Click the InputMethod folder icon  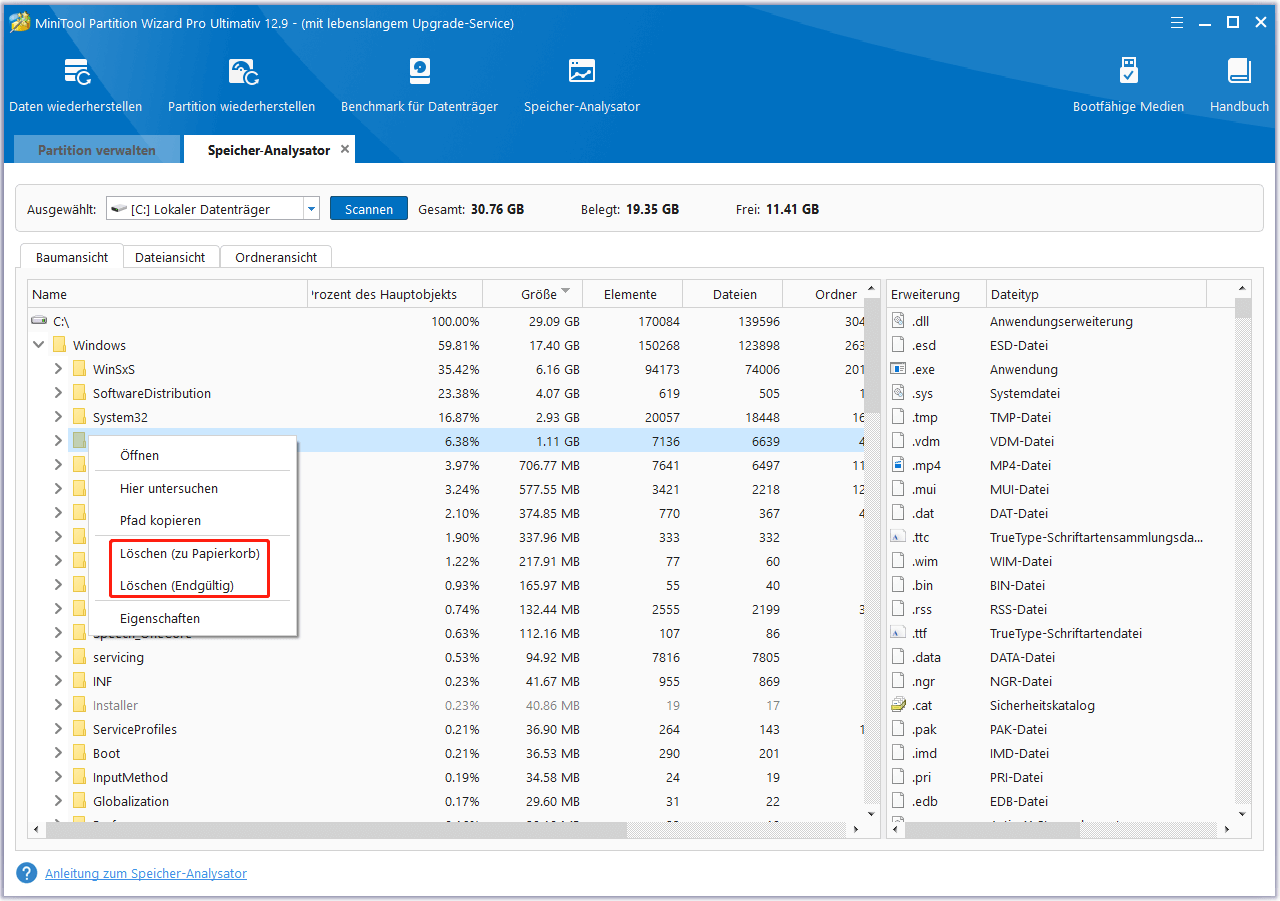click(79, 777)
